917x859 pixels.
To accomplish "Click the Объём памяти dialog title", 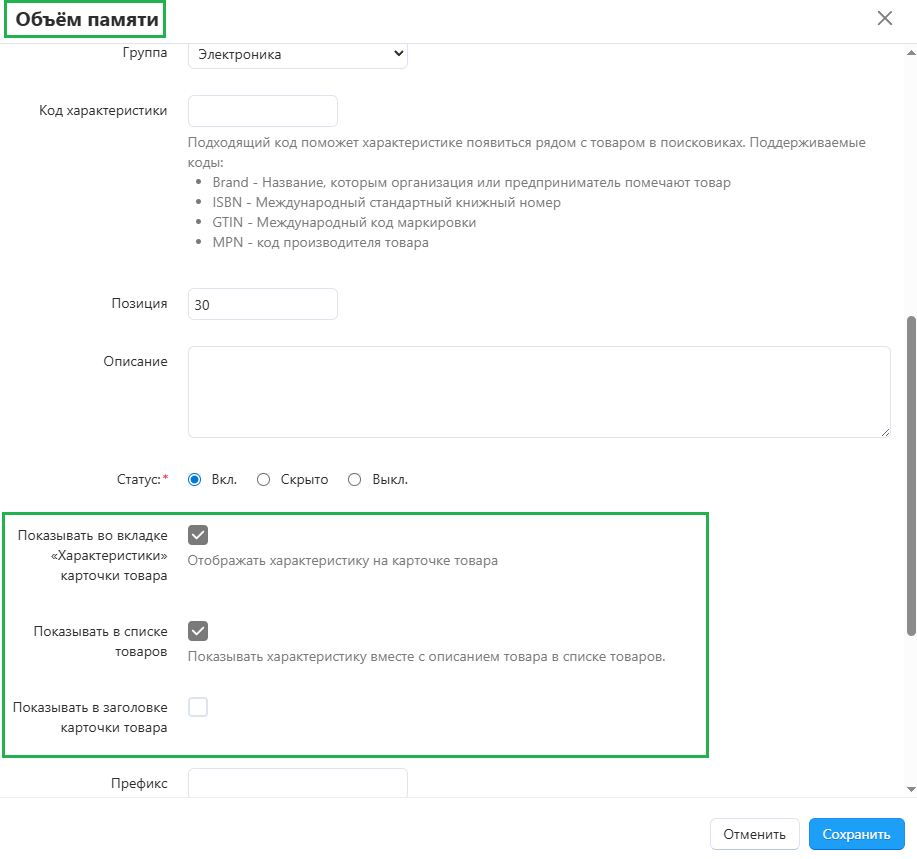I will point(84,19).
